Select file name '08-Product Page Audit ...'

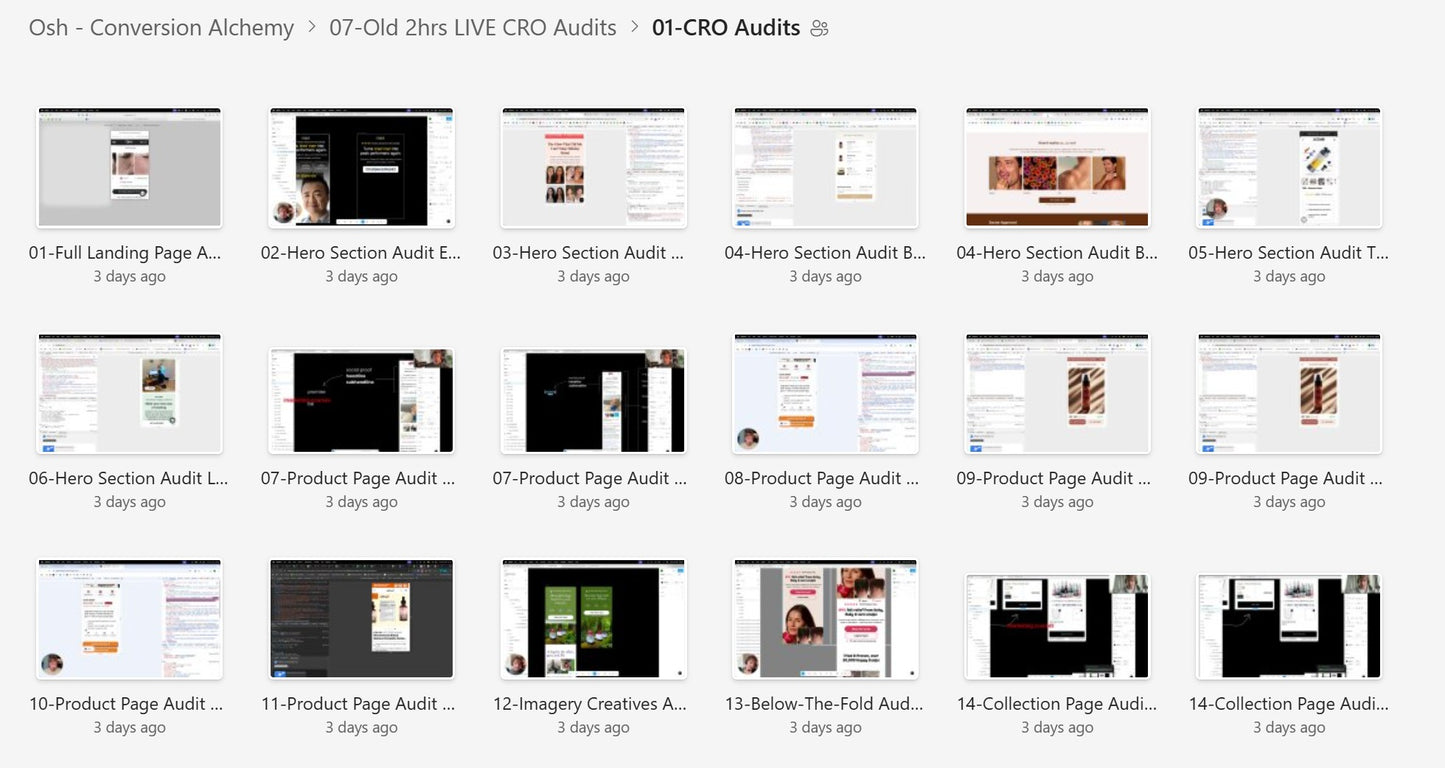pyautogui.click(x=822, y=479)
